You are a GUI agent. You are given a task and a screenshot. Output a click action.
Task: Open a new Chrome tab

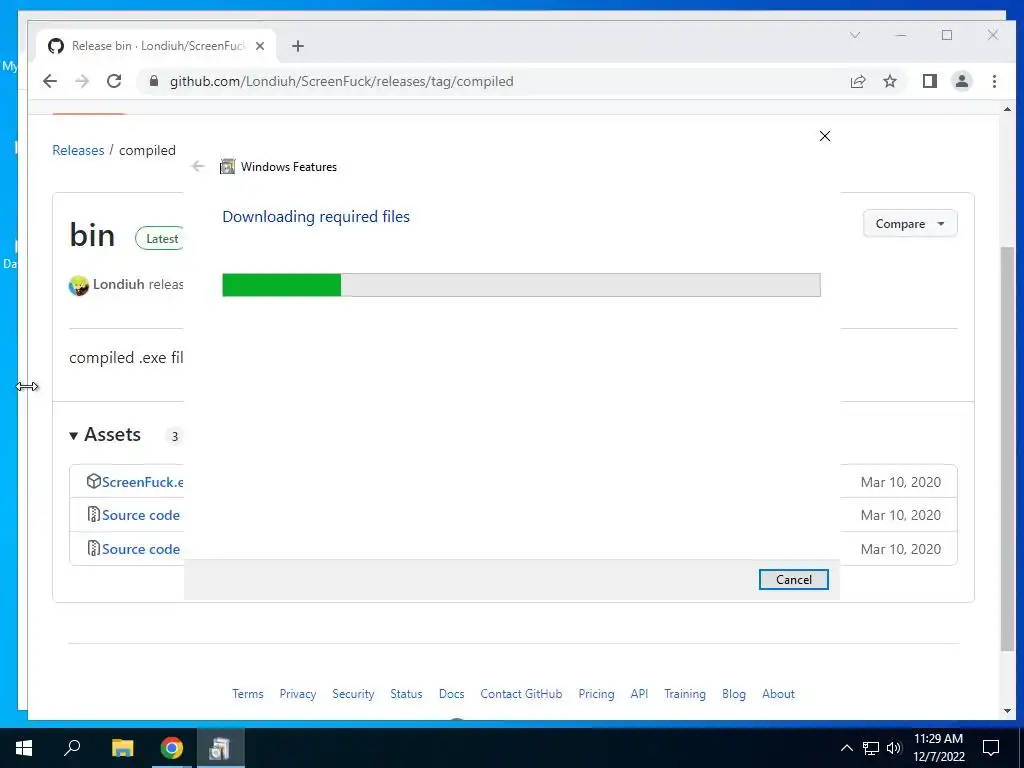click(x=298, y=46)
